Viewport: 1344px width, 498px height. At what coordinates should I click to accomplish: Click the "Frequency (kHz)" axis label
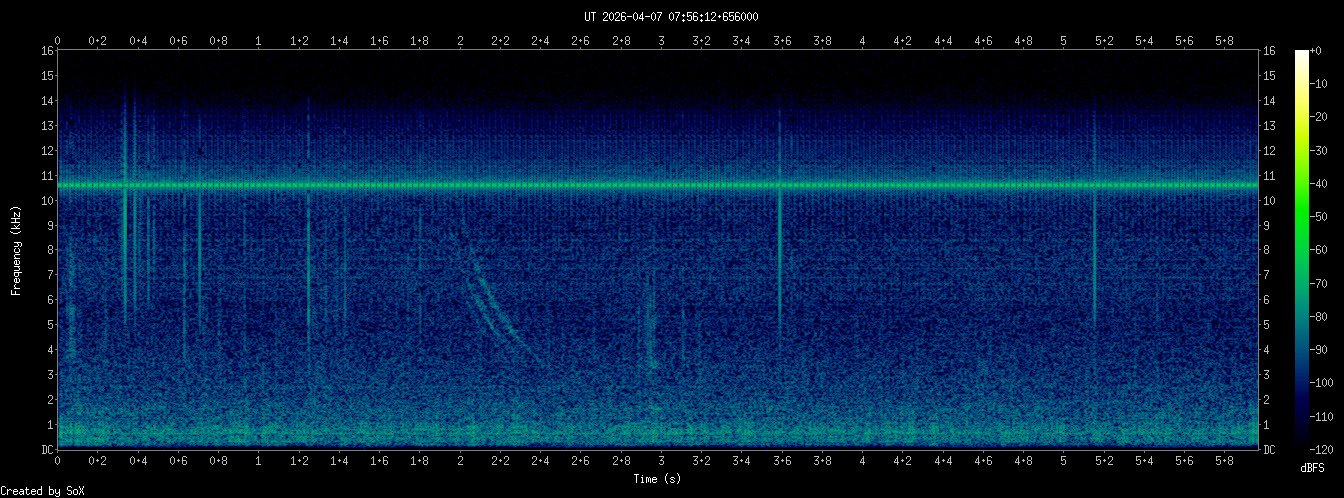[16, 250]
